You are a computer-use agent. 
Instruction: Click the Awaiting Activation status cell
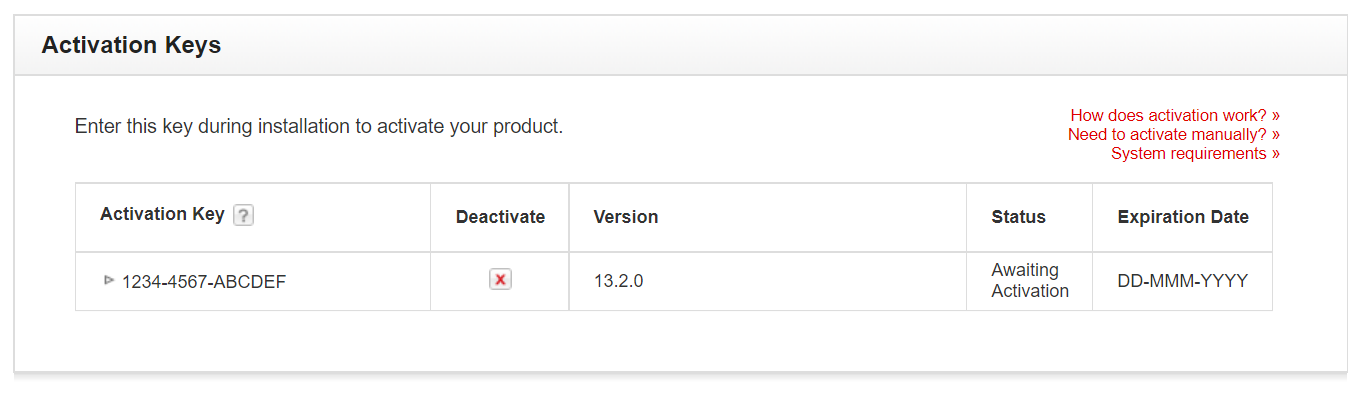pyautogui.click(x=1030, y=281)
